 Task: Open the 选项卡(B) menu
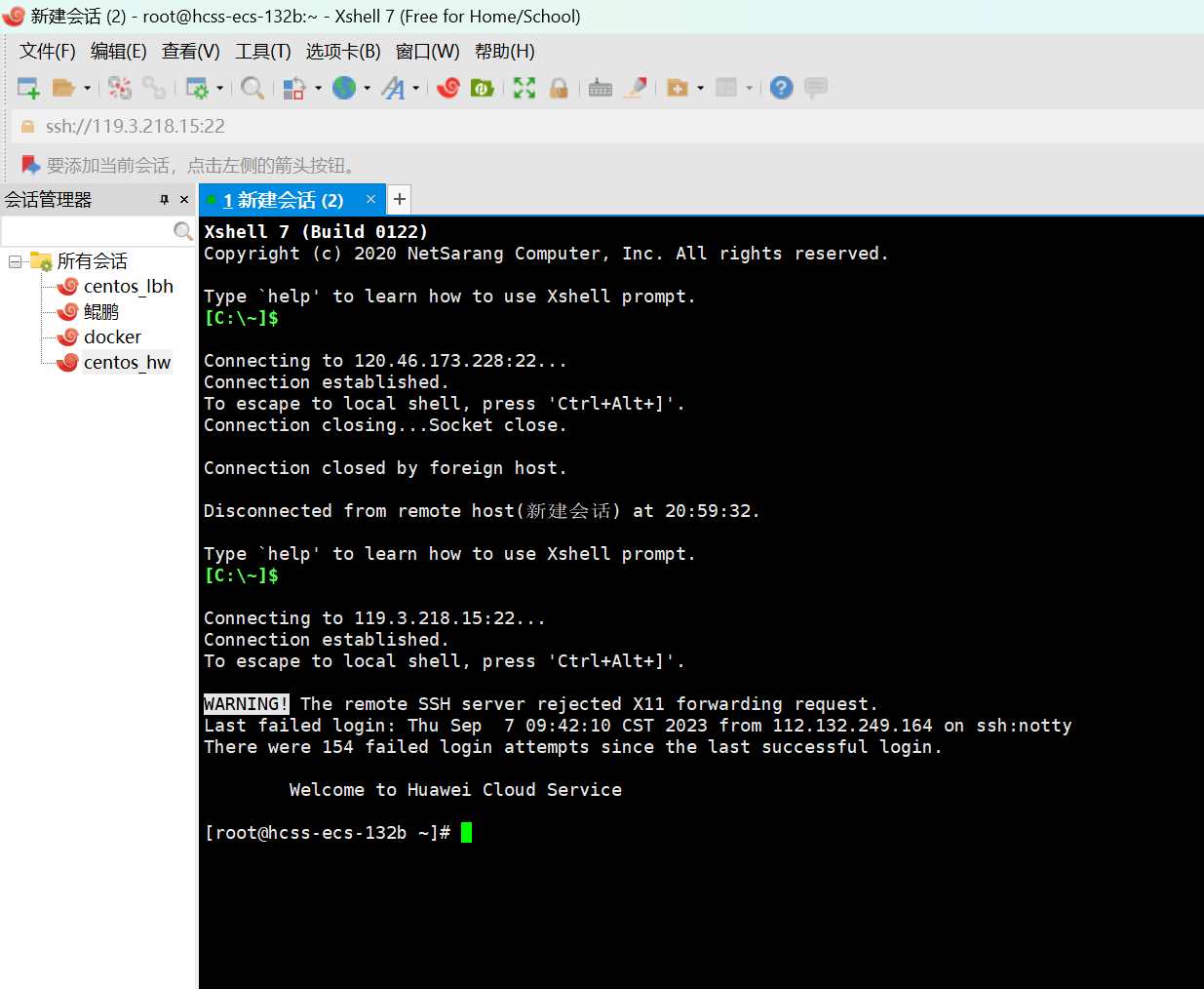343,52
